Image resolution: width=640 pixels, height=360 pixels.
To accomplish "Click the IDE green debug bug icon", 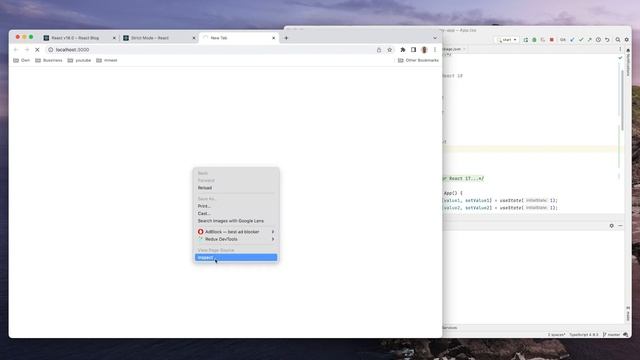I will tap(534, 40).
